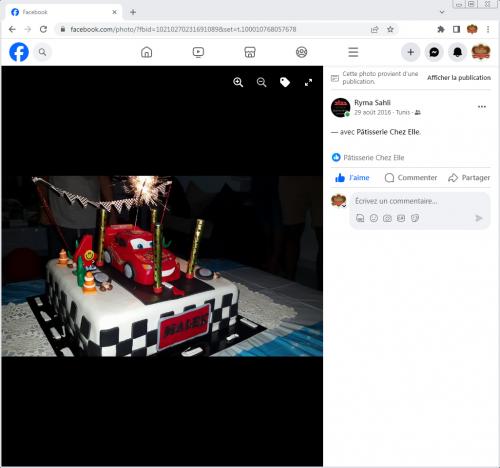This screenshot has height=468, width=500.
Task: Close the Facebook tab
Action: (x=114, y=12)
